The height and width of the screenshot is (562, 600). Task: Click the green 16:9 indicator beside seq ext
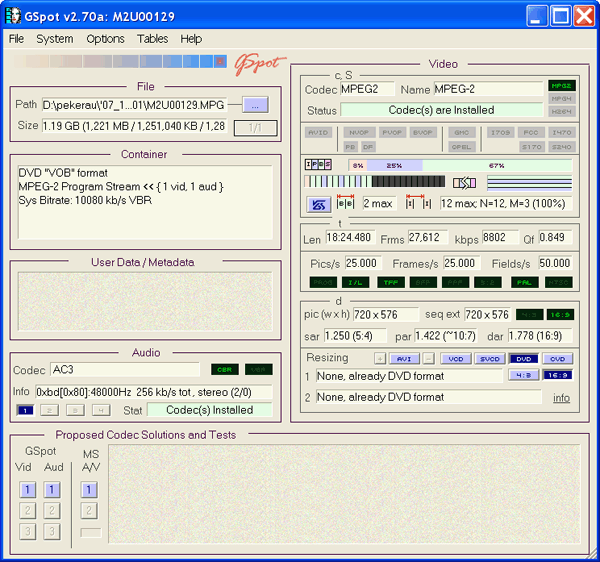560,315
